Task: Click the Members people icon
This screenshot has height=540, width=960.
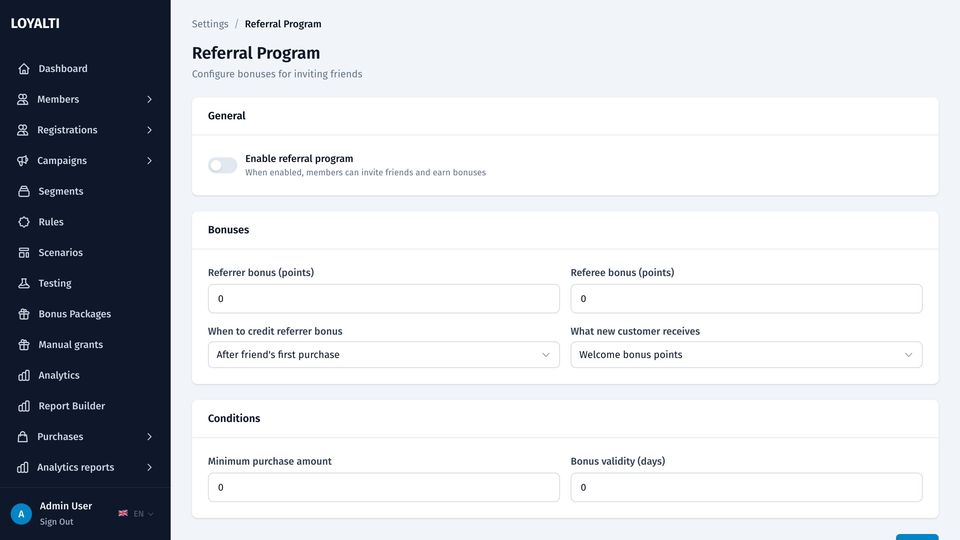Action: coord(23,99)
